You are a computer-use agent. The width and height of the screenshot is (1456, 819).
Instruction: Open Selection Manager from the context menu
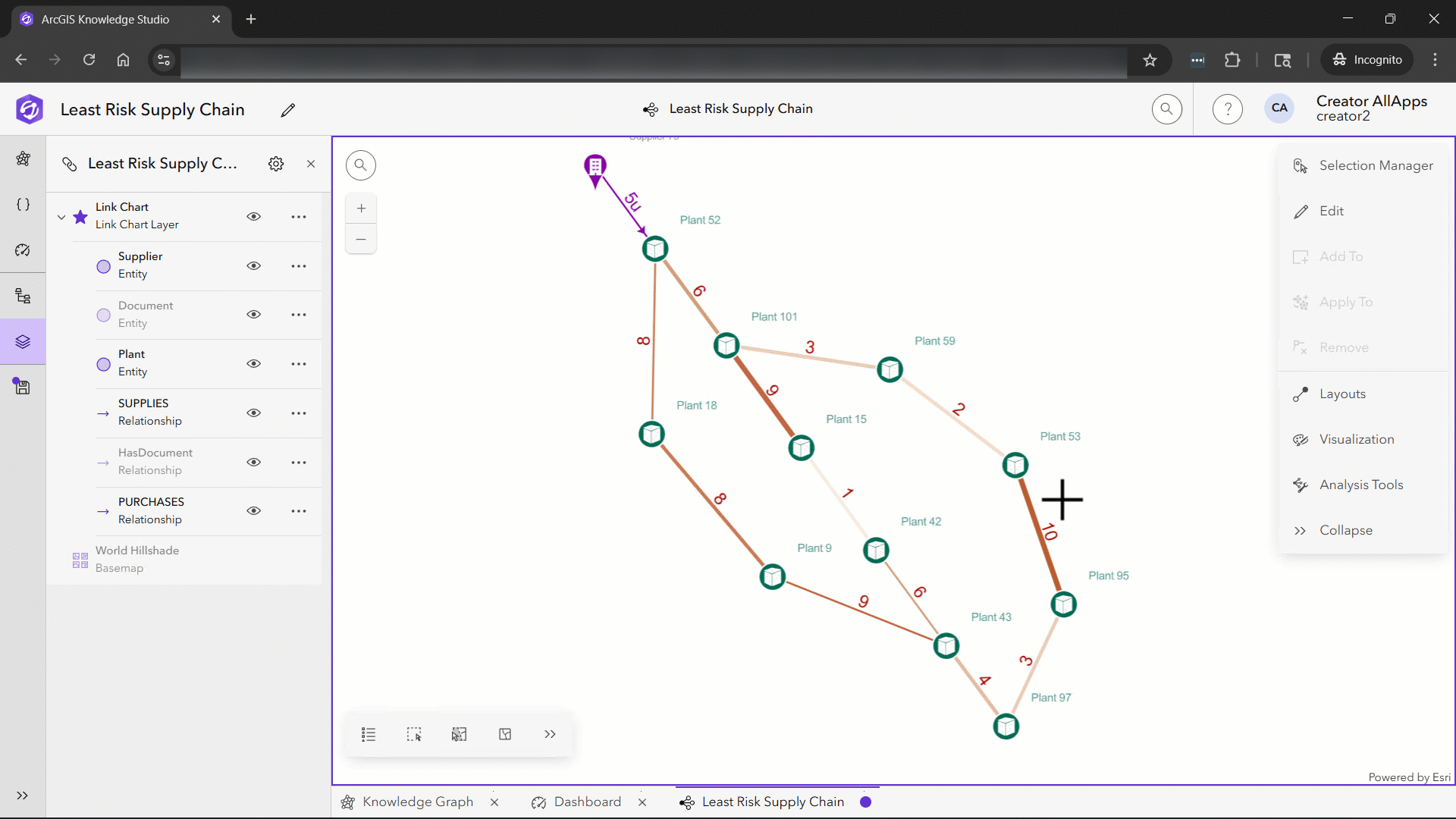pyautogui.click(x=1376, y=165)
